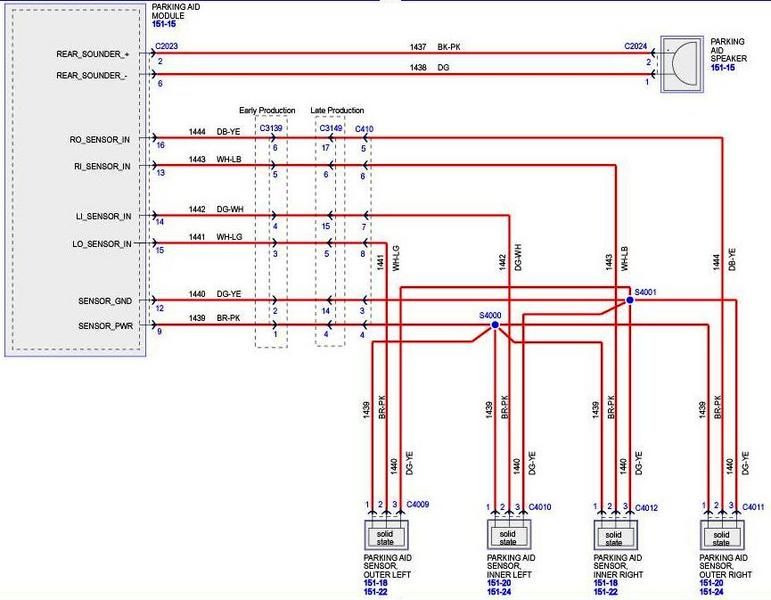771x600 pixels.
Task: Click the C4009 connector label
Action: [418, 505]
